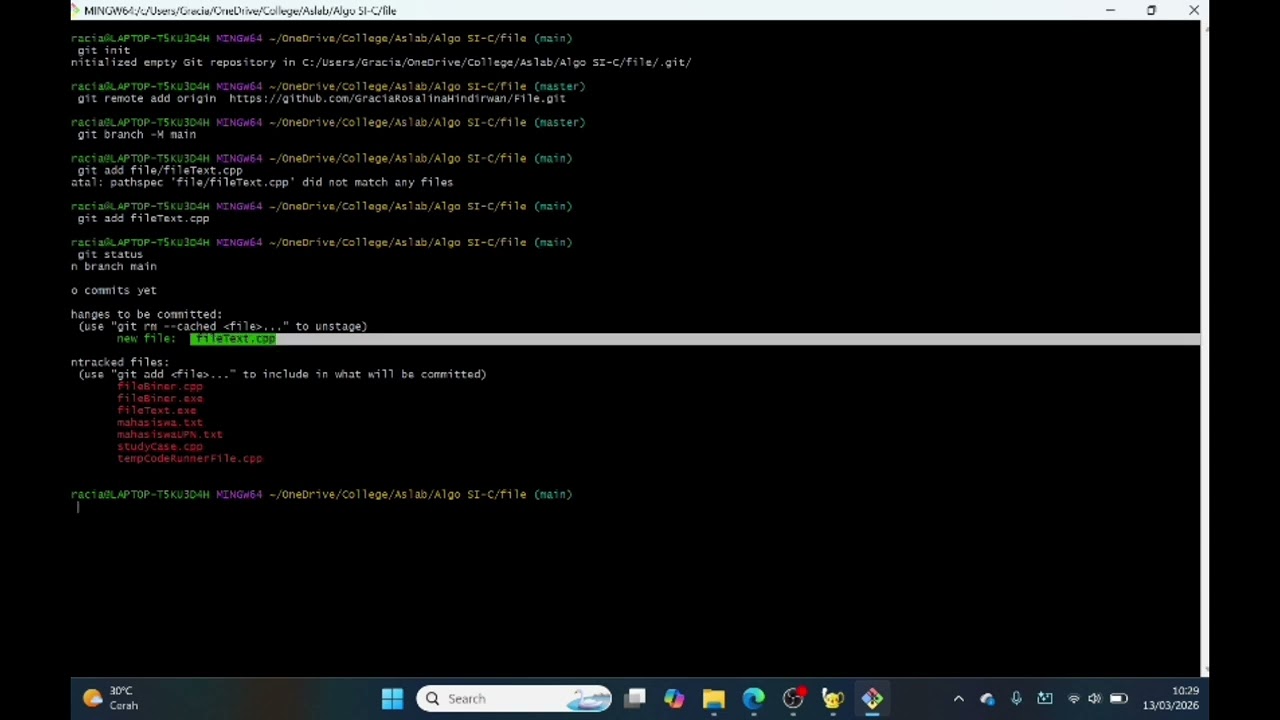The height and width of the screenshot is (720, 1280).
Task: Open the Wi-Fi network icon
Action: (1074, 699)
